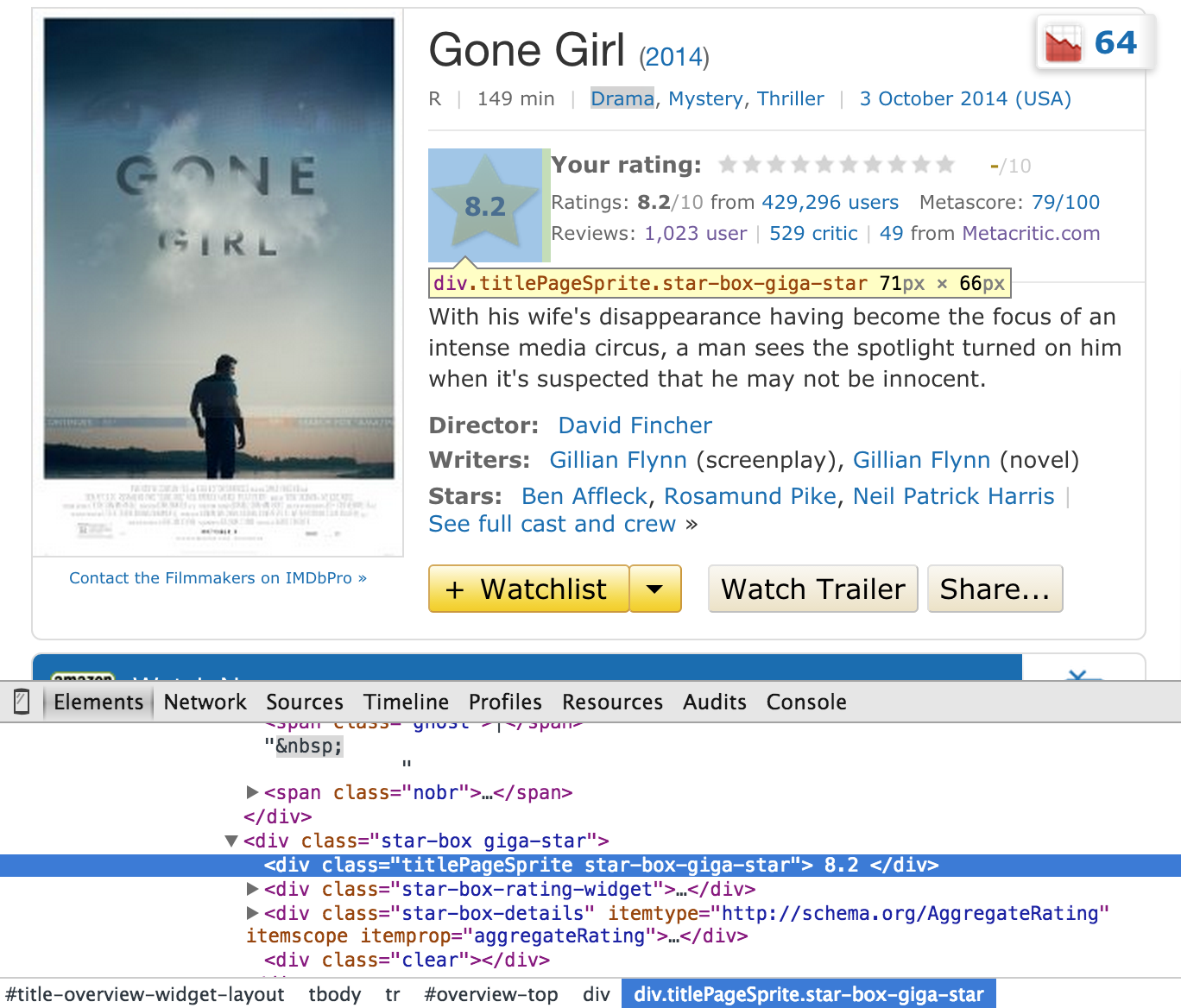Click the 79/100 Metascore link
This screenshot has height=1008, width=1181.
pyautogui.click(x=1065, y=202)
